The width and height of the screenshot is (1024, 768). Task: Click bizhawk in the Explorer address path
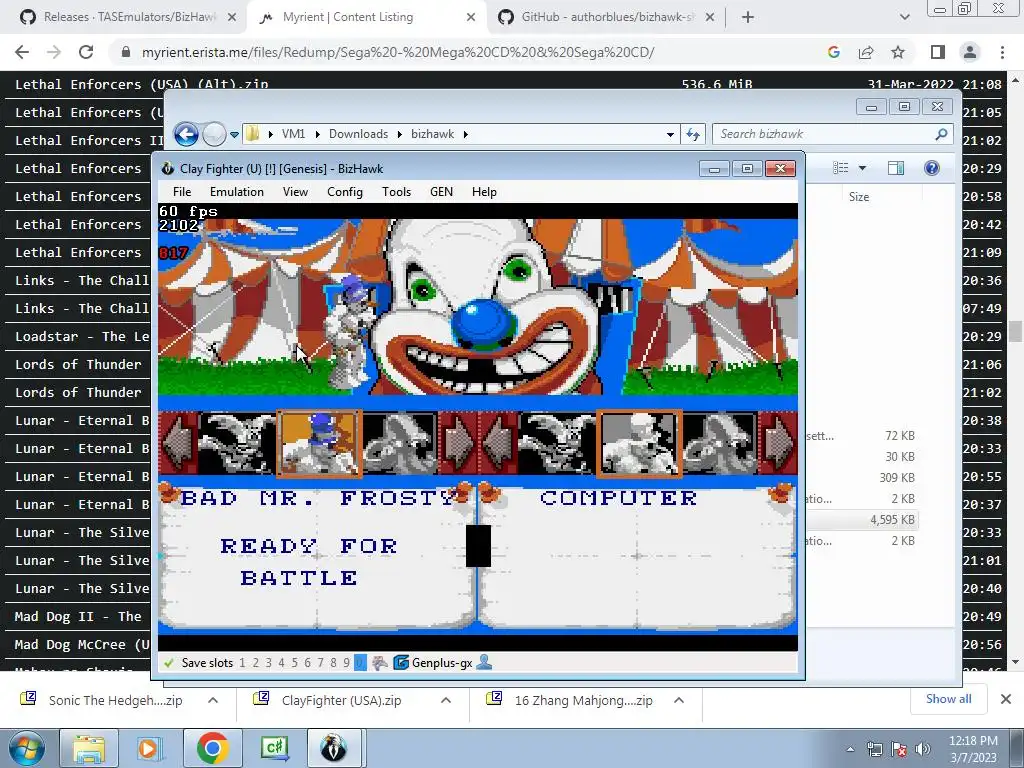(x=432, y=134)
